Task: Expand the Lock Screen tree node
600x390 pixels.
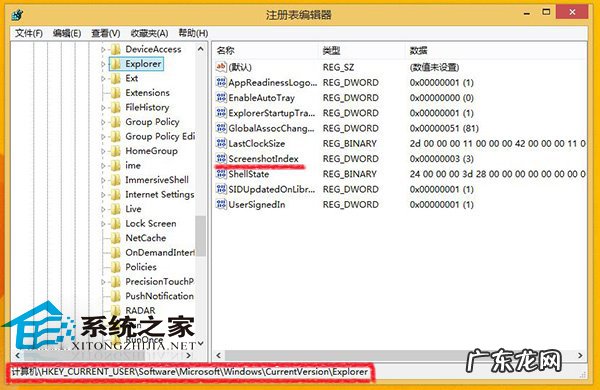Action: pos(103,224)
